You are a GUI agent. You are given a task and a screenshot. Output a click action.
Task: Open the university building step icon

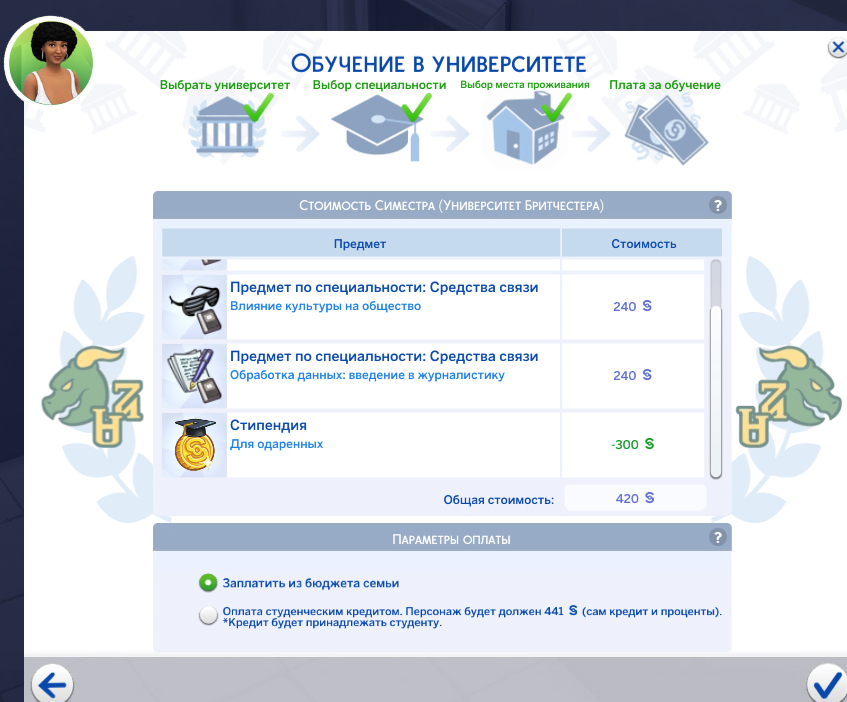point(227,126)
